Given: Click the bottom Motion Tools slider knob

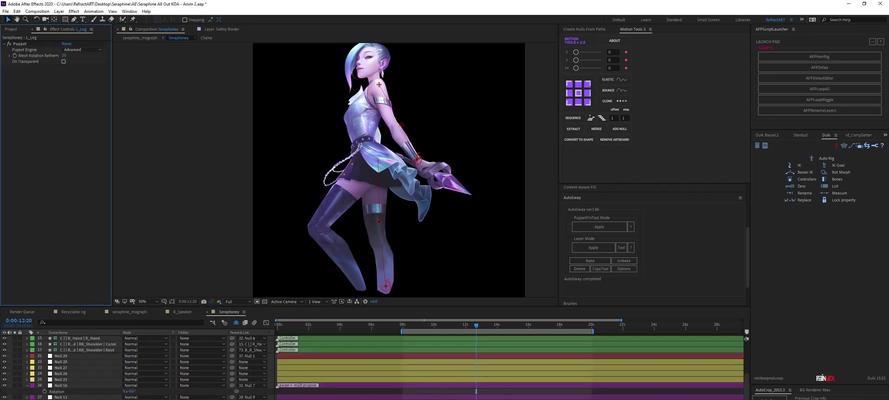Looking at the screenshot, I should tap(575, 68).
